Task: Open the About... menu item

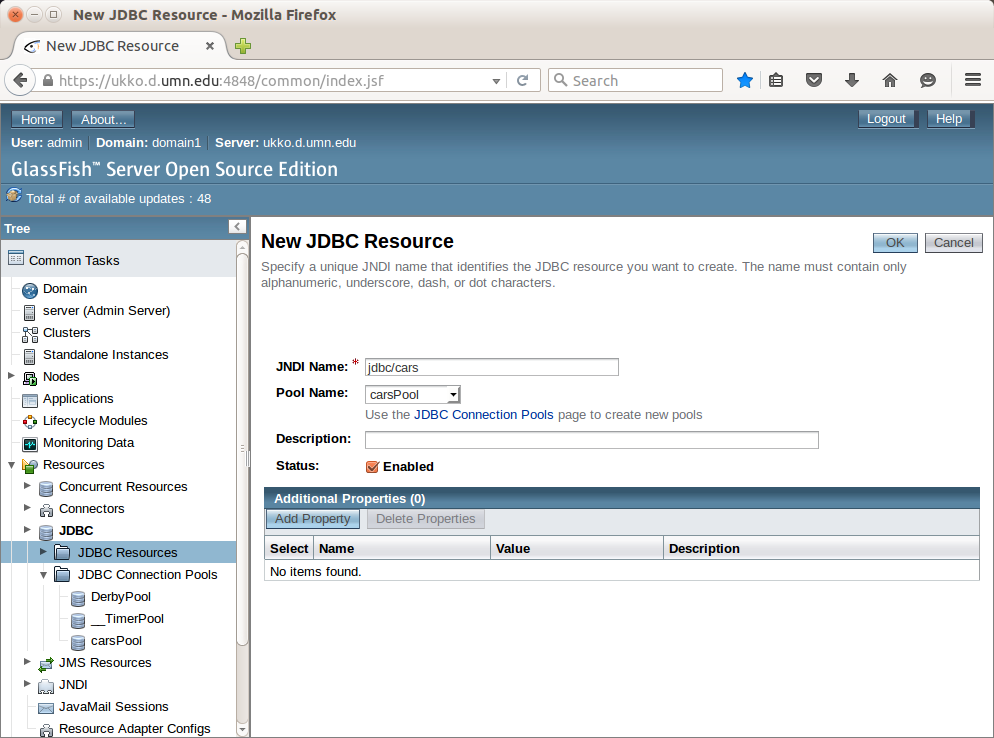Action: coord(102,118)
